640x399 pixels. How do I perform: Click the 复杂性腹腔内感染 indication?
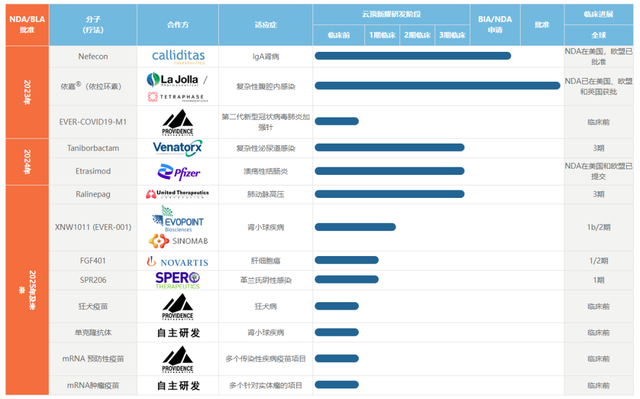coord(266,86)
